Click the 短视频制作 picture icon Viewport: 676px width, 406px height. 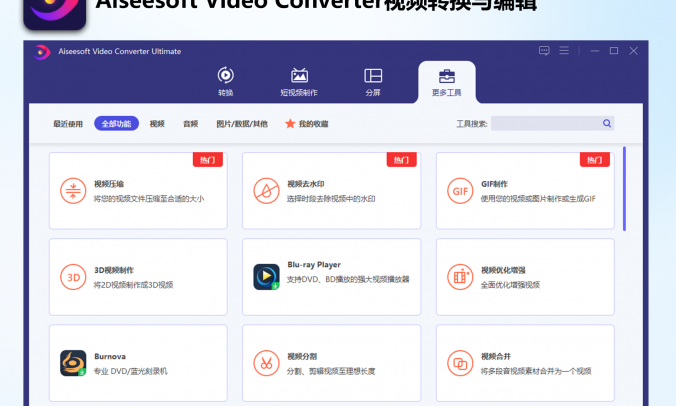click(299, 75)
